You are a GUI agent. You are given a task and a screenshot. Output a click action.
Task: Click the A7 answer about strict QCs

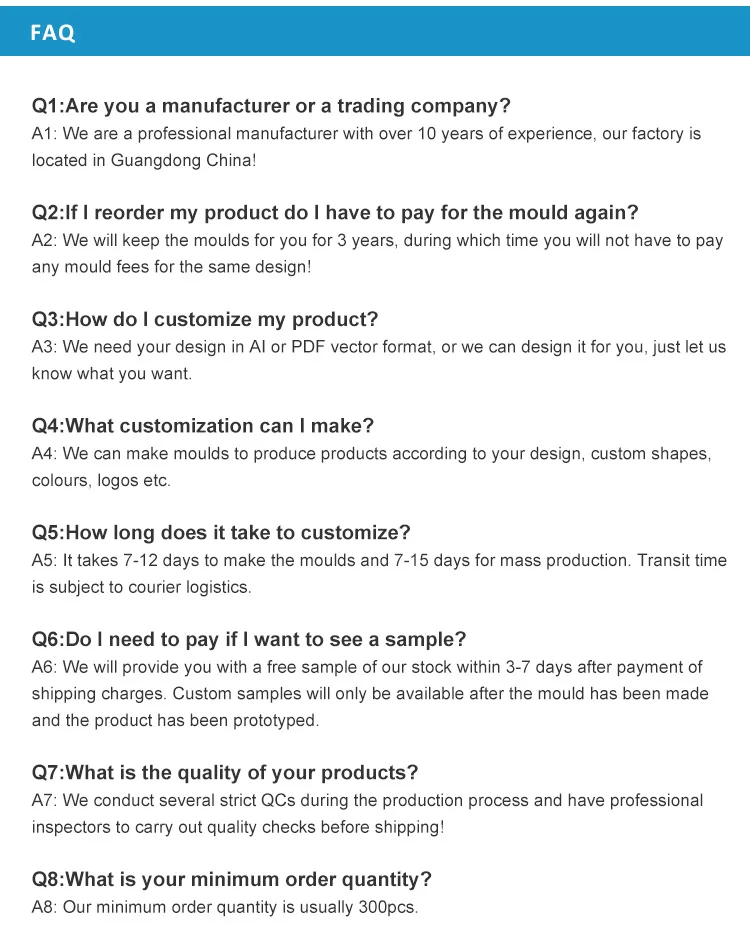pos(367,813)
